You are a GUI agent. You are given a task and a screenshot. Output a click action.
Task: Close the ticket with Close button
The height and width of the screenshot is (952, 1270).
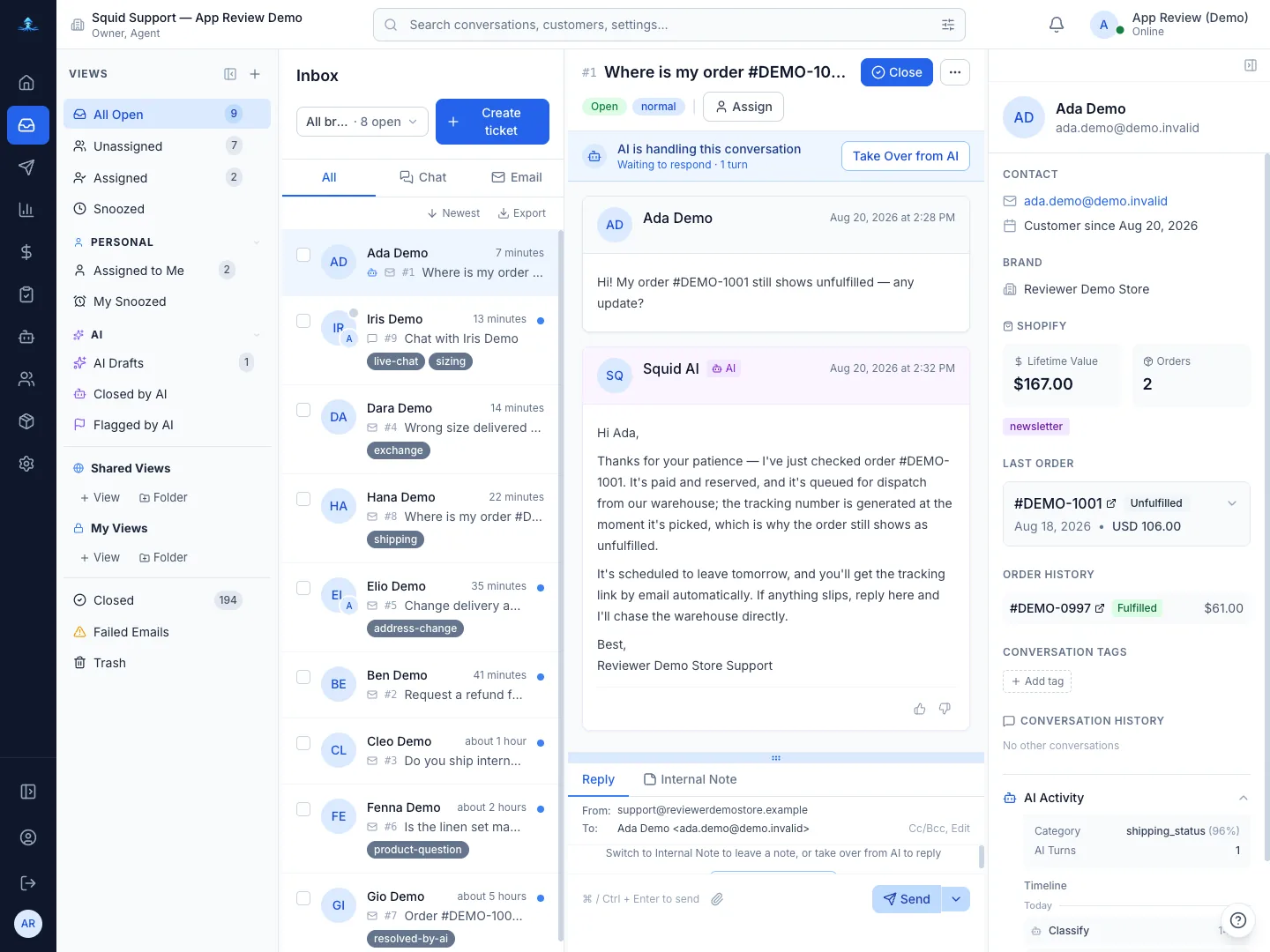[897, 72]
